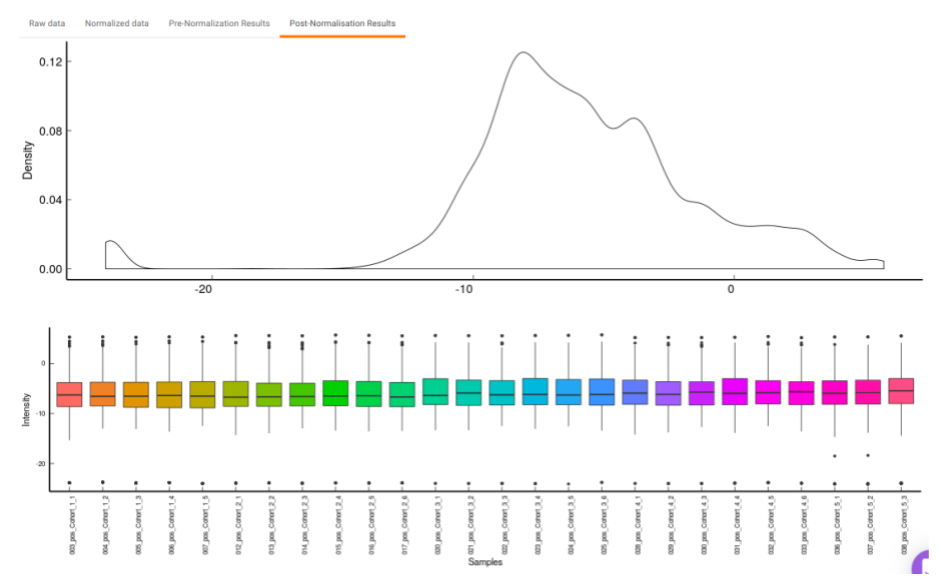The height and width of the screenshot is (585, 941).
Task: Open the Normalized data tab
Action: pos(116,23)
